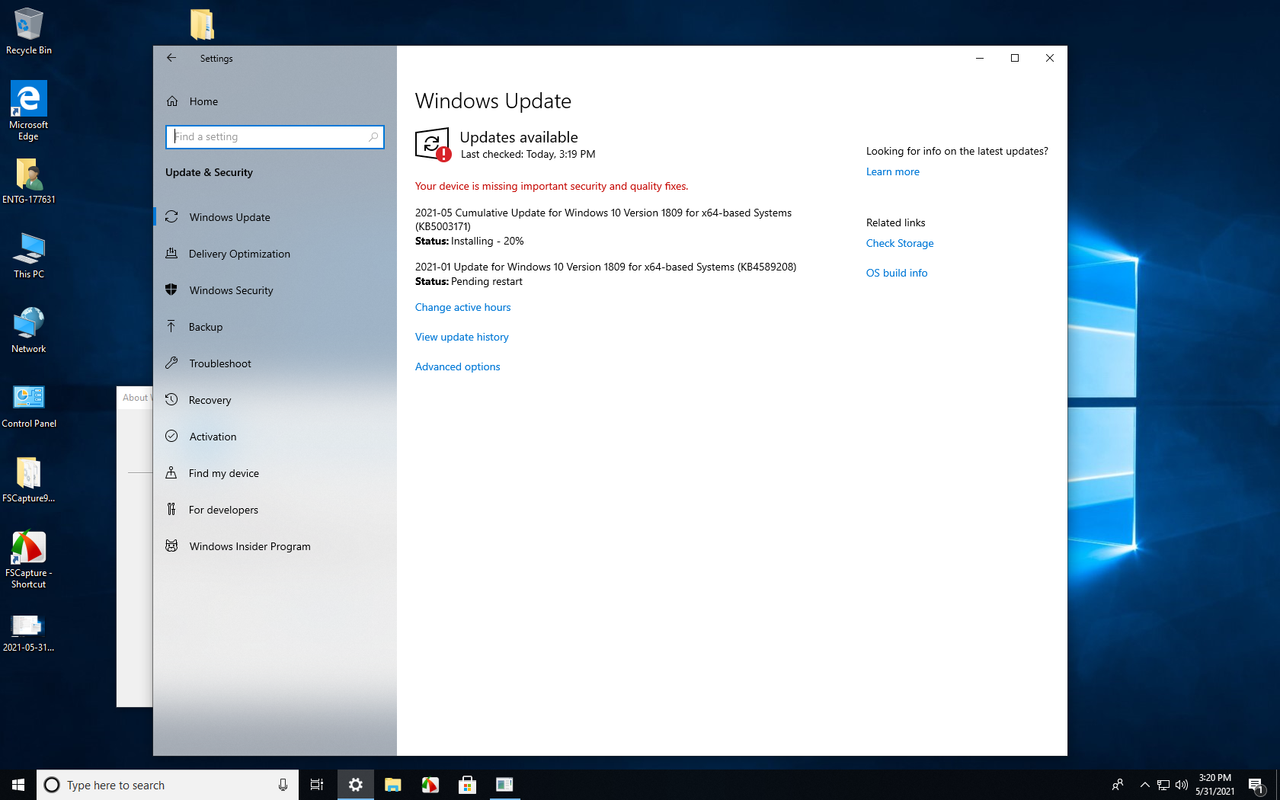1280x800 pixels.
Task: Click the magnifier icon in settings search
Action: click(x=373, y=137)
